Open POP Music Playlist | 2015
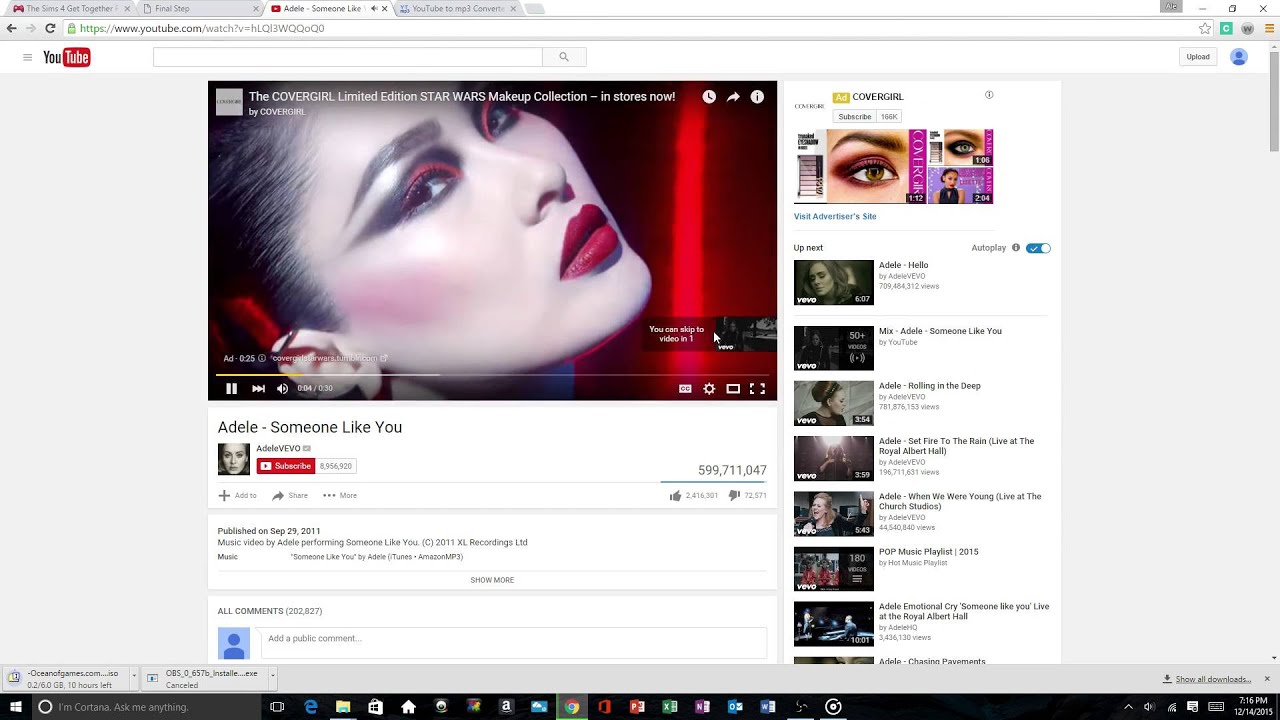Viewport: 1280px width, 720px height. pyautogui.click(x=929, y=552)
